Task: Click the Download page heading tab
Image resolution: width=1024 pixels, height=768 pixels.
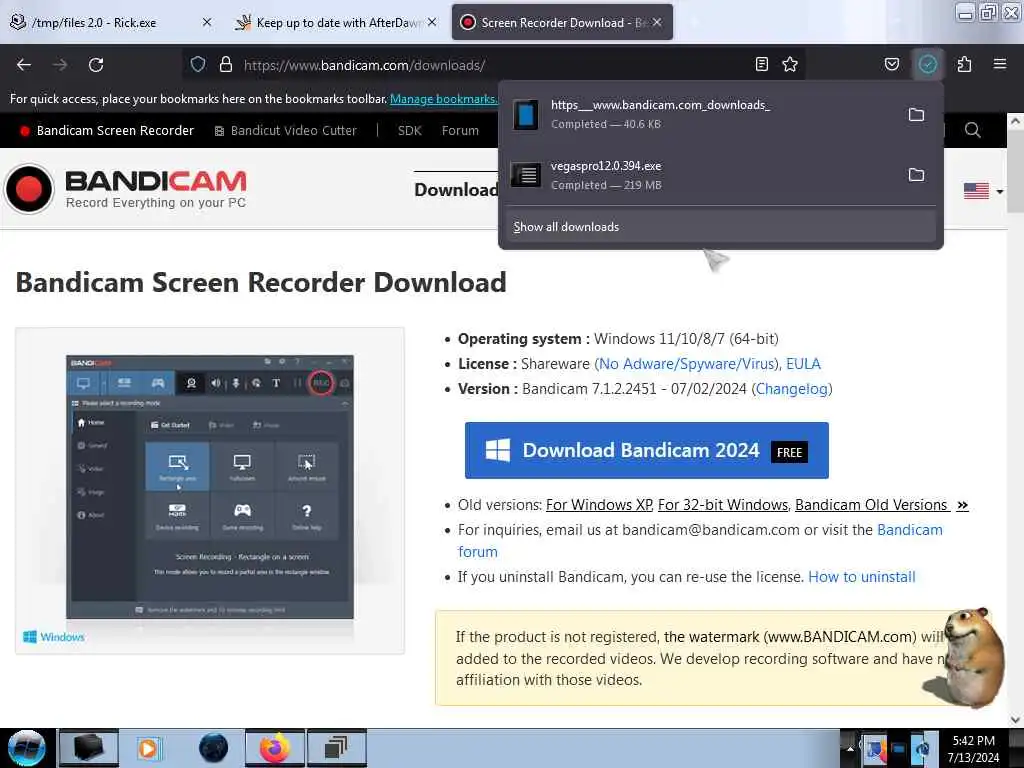Action: click(x=456, y=189)
